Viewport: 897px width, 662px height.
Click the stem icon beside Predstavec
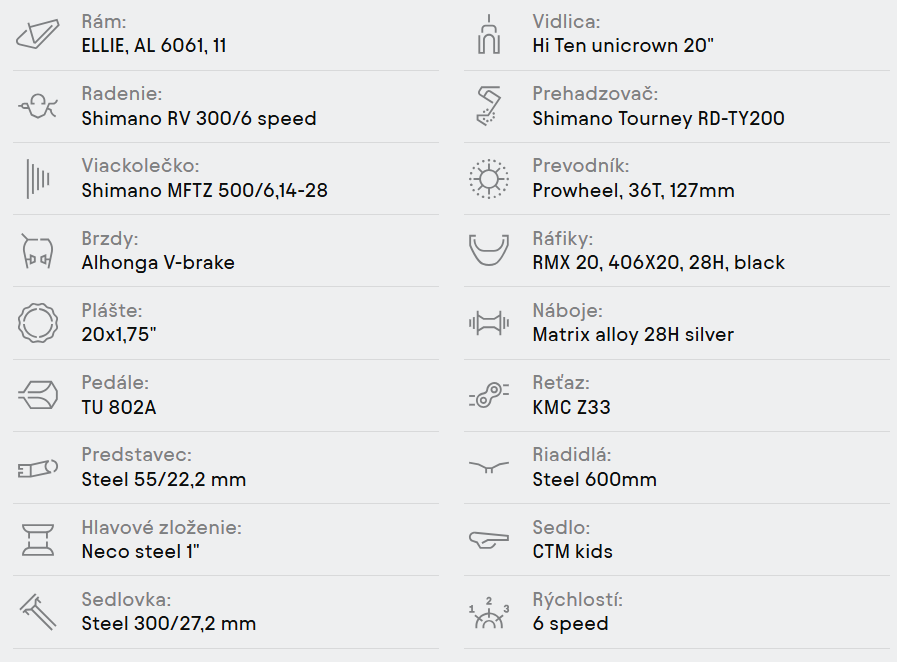click(x=38, y=468)
